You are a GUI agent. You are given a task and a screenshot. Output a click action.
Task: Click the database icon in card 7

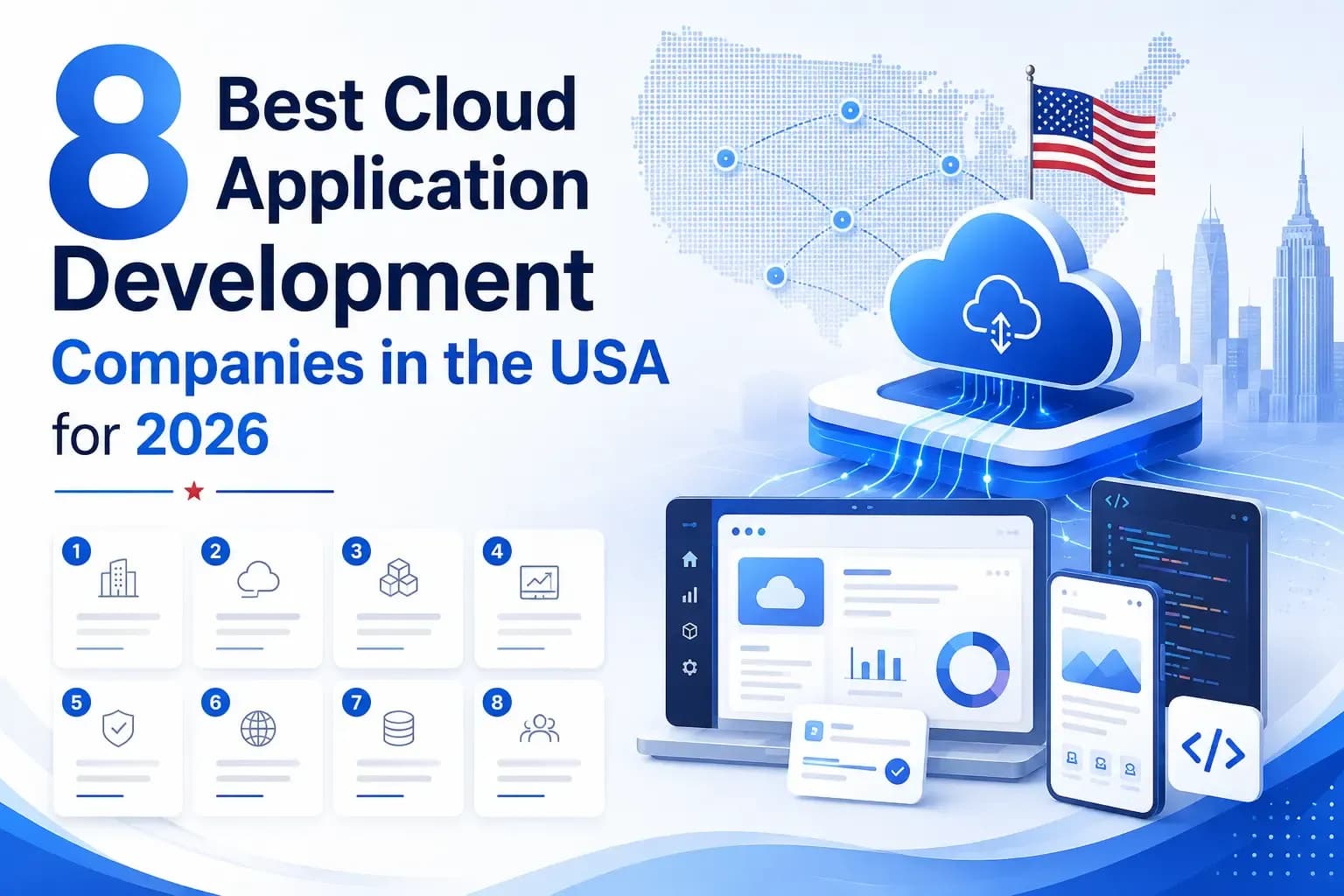[x=399, y=728]
